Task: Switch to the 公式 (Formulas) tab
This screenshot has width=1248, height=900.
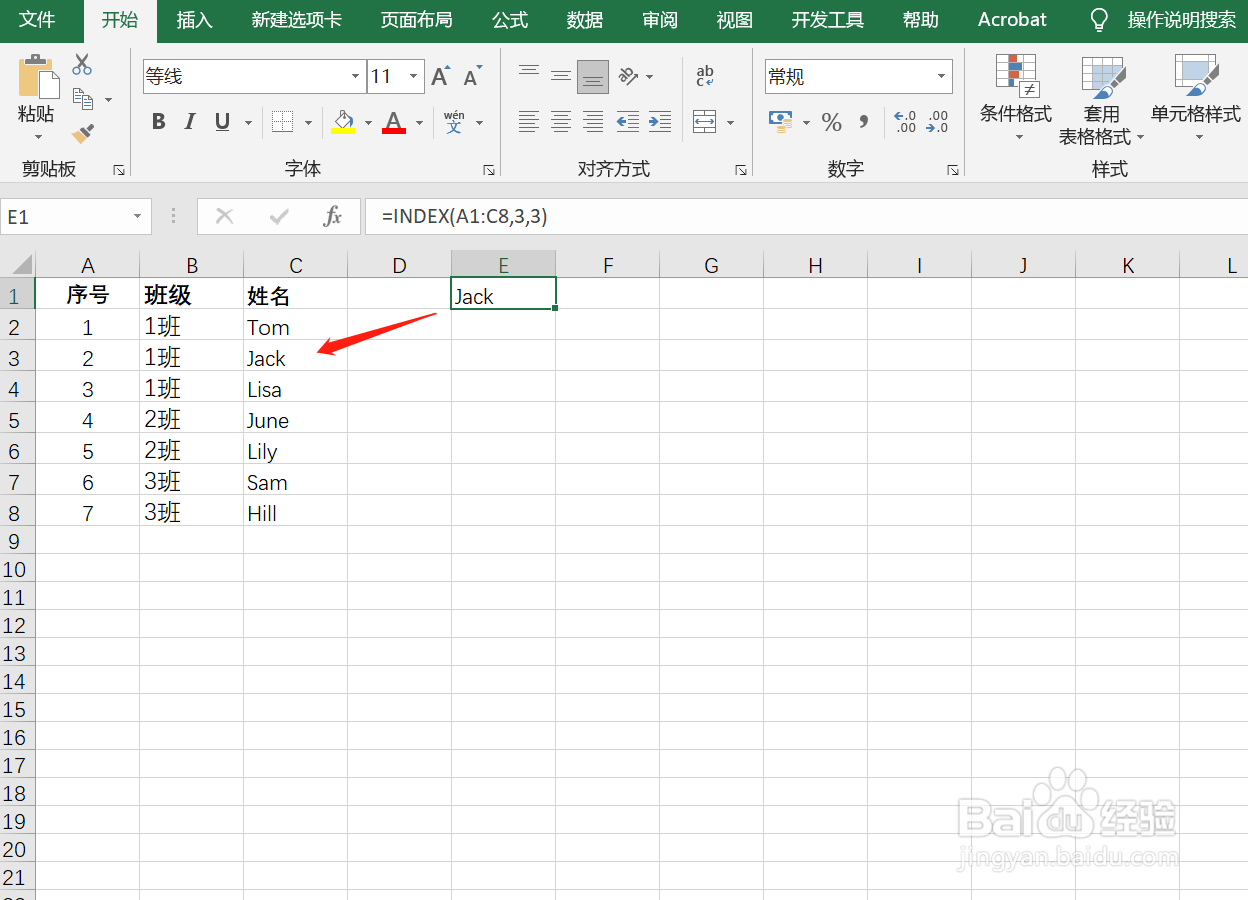Action: click(x=510, y=20)
